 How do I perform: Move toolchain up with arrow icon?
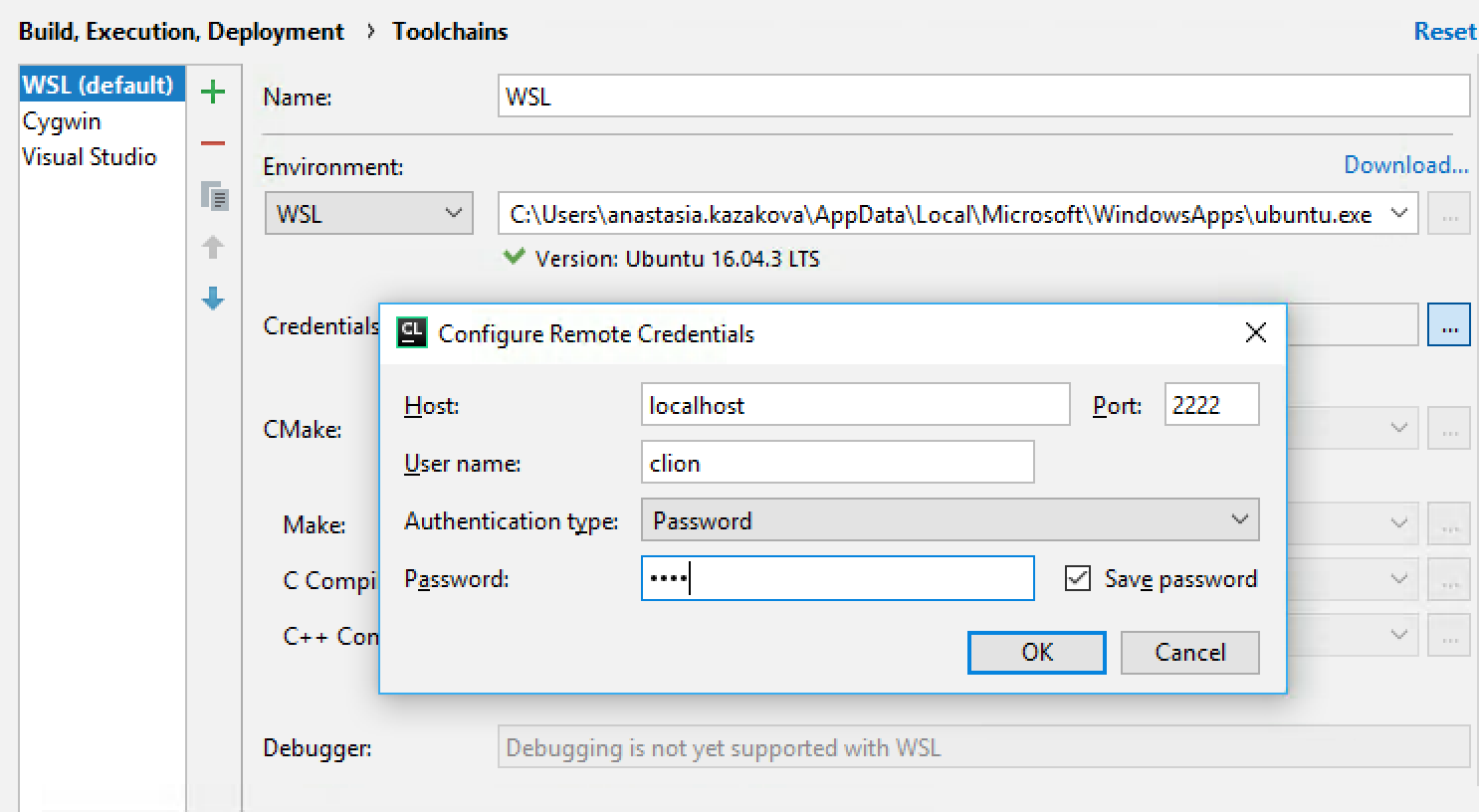[x=213, y=247]
